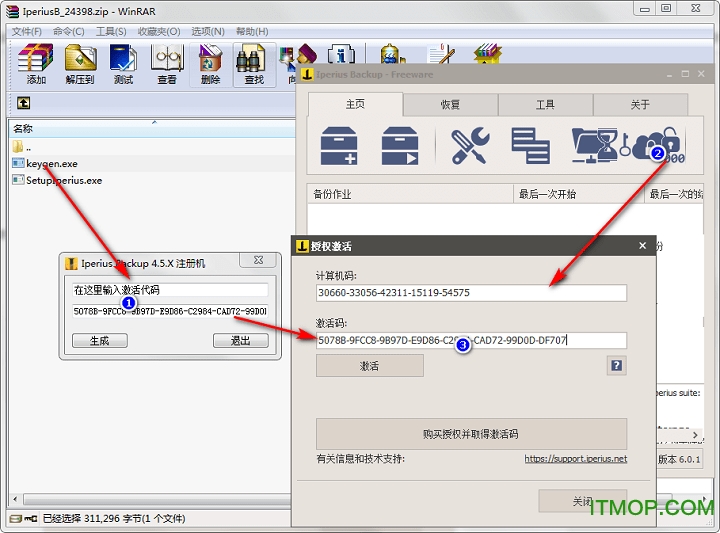Click the 最后一次开始 column header
The height and width of the screenshot is (533, 720).
[x=579, y=194]
